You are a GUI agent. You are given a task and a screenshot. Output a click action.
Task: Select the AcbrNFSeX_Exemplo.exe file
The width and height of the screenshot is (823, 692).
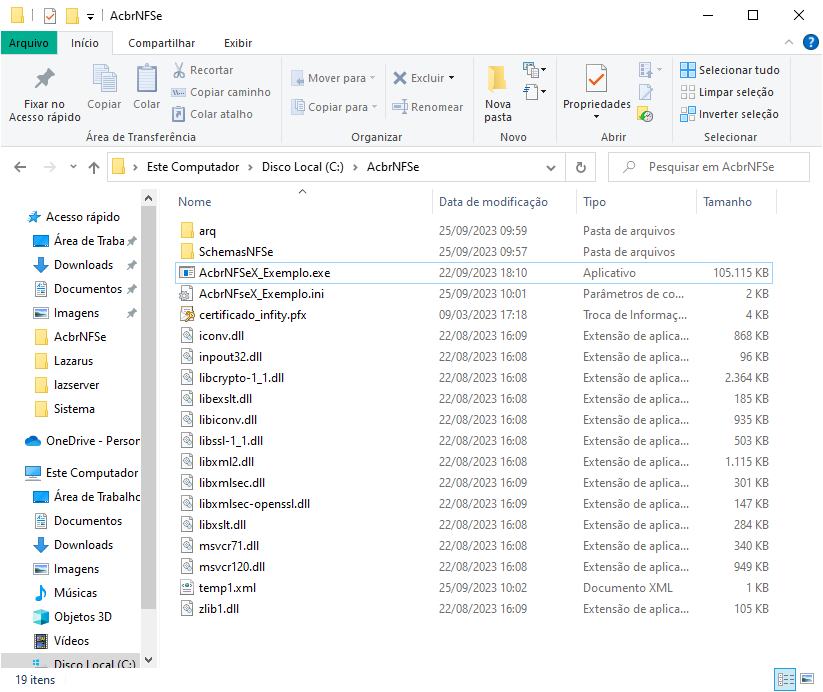(473, 273)
